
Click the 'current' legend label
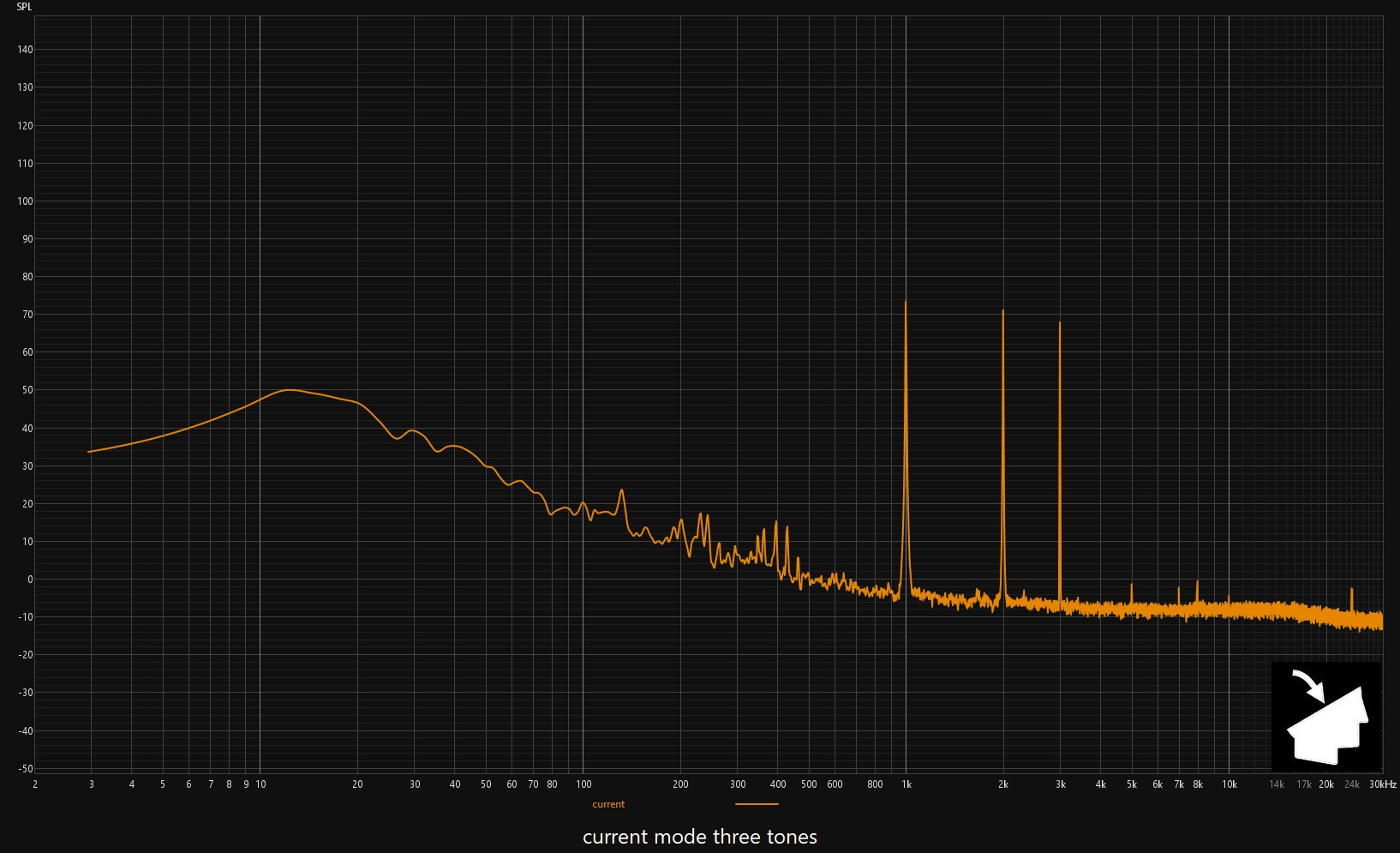[x=608, y=804]
